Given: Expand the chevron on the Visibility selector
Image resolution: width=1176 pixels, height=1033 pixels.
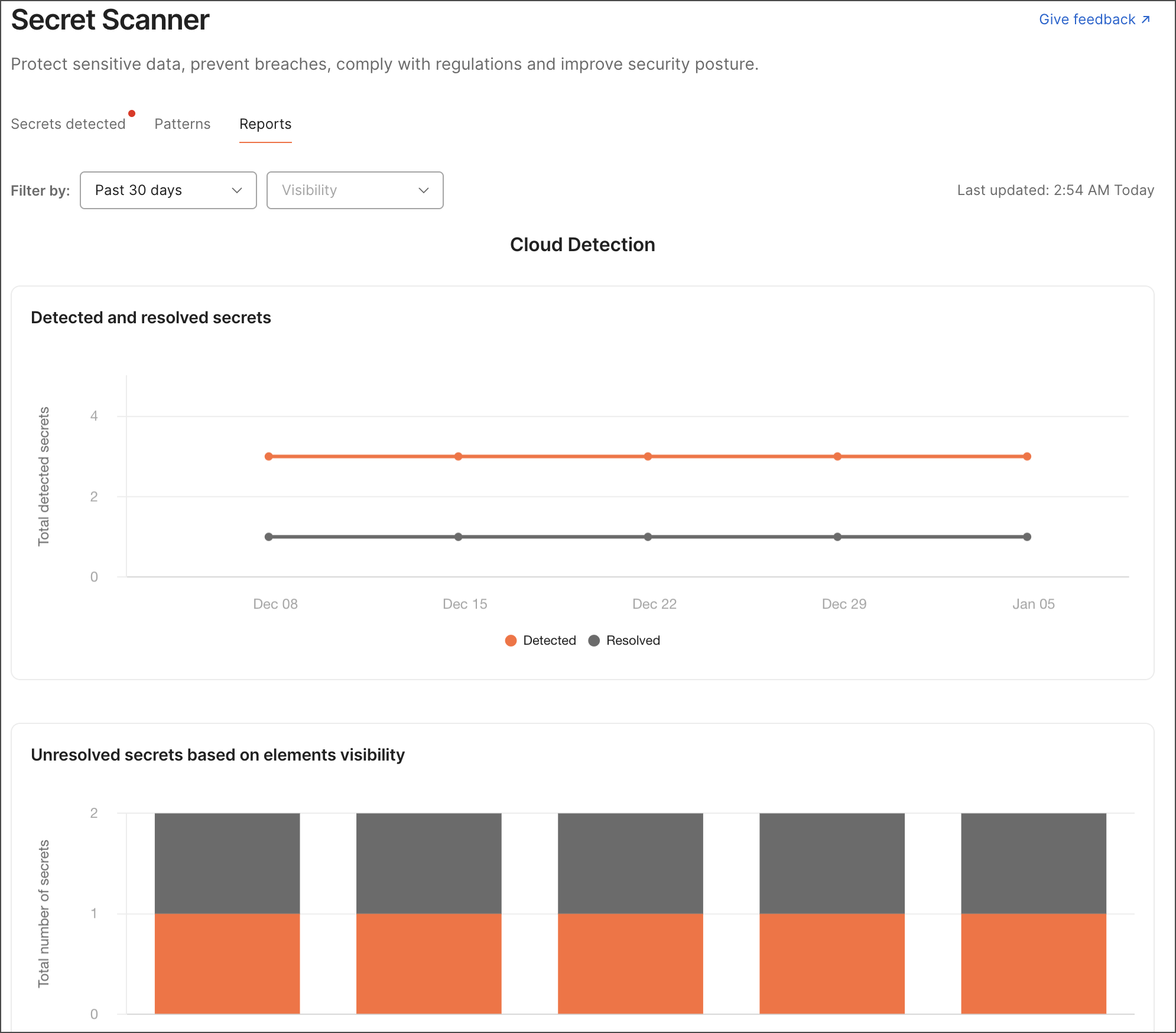Looking at the screenshot, I should pos(423,190).
